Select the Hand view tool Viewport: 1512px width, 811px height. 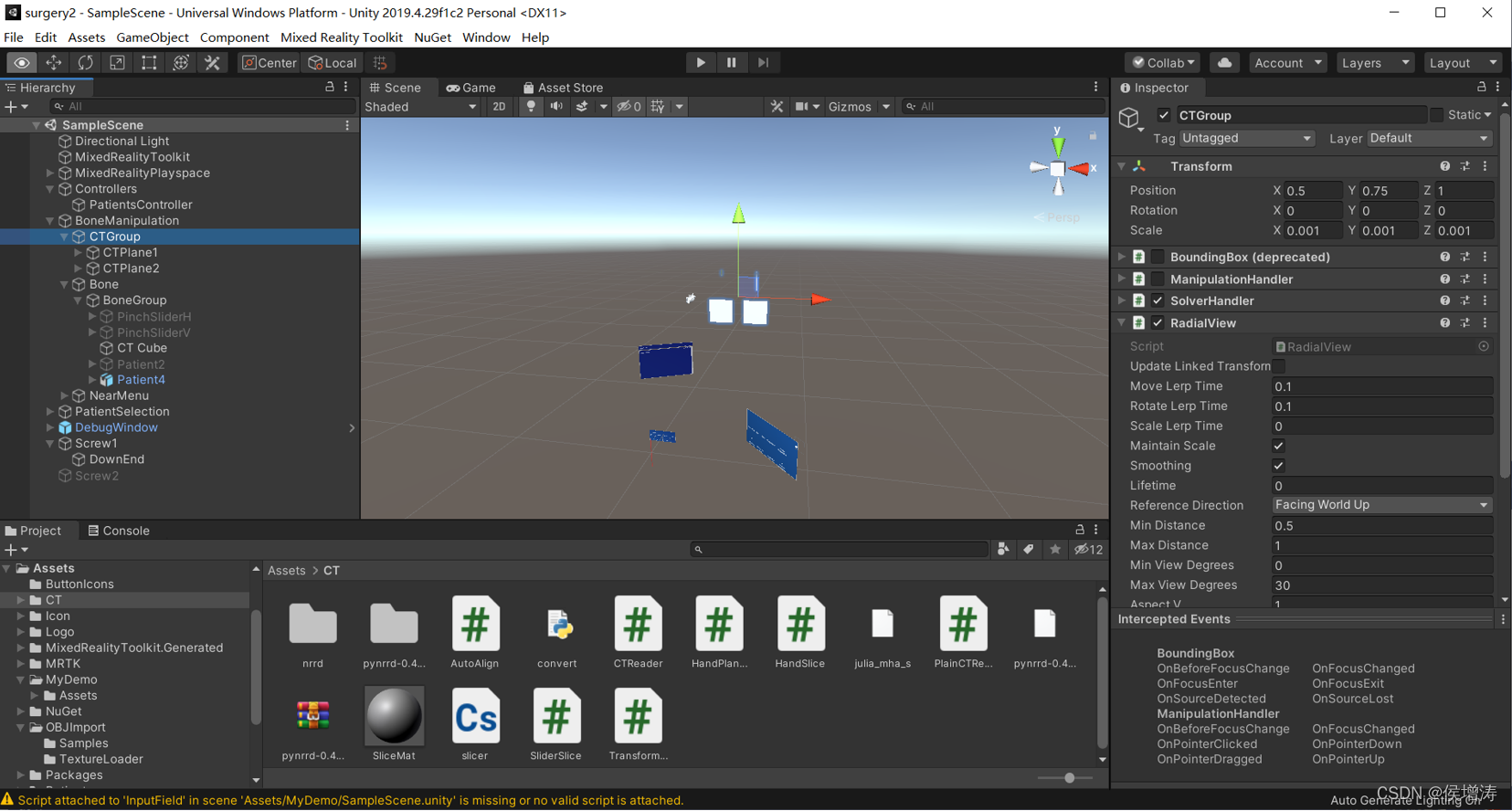(22, 63)
